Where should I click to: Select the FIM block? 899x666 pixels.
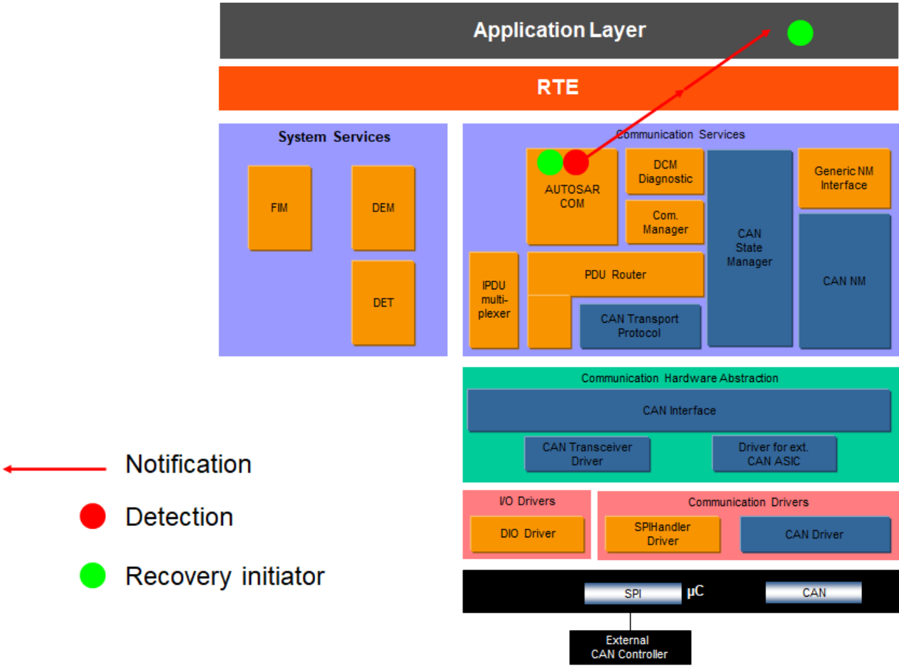point(280,208)
